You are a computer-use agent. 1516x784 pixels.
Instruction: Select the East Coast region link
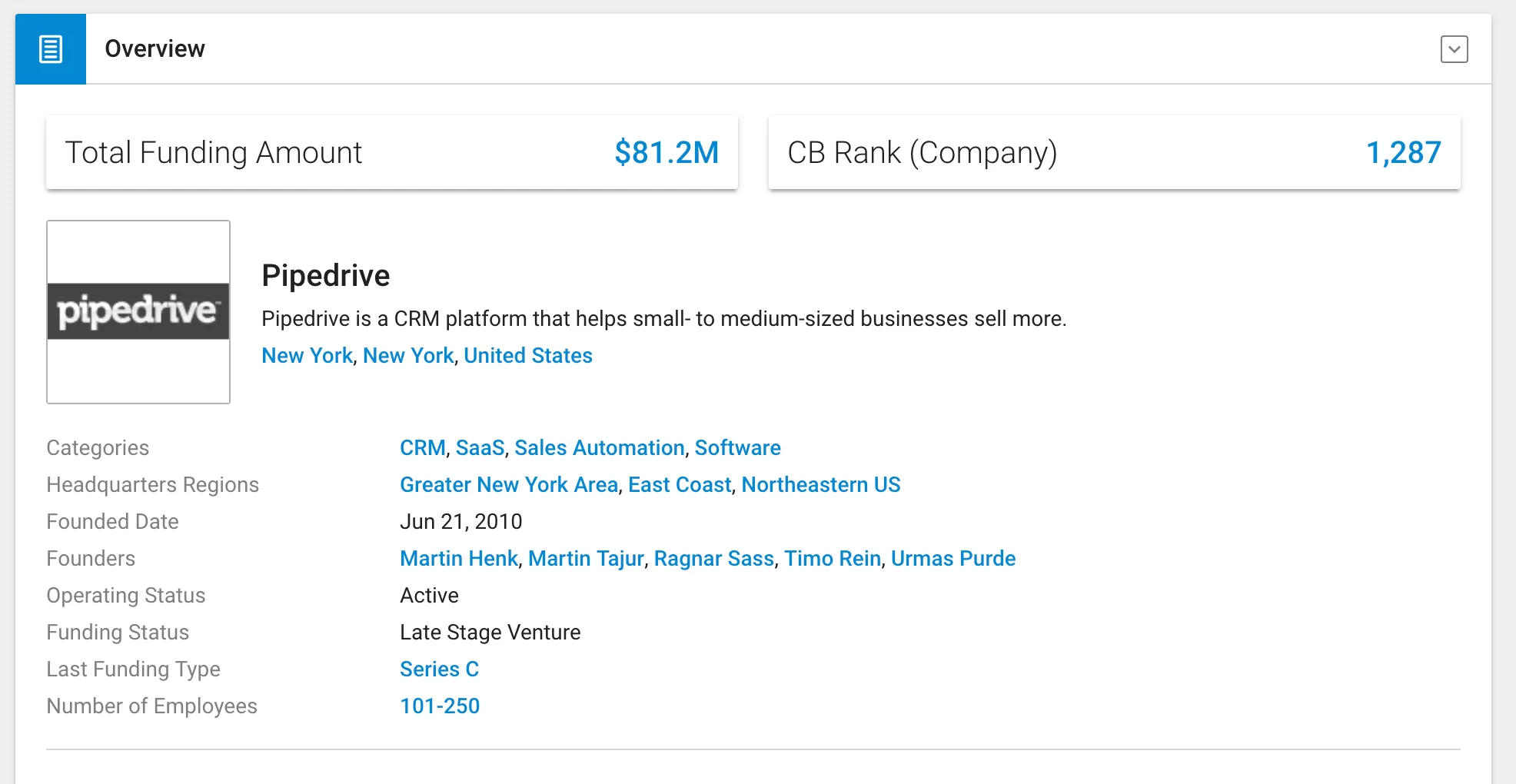coord(680,485)
